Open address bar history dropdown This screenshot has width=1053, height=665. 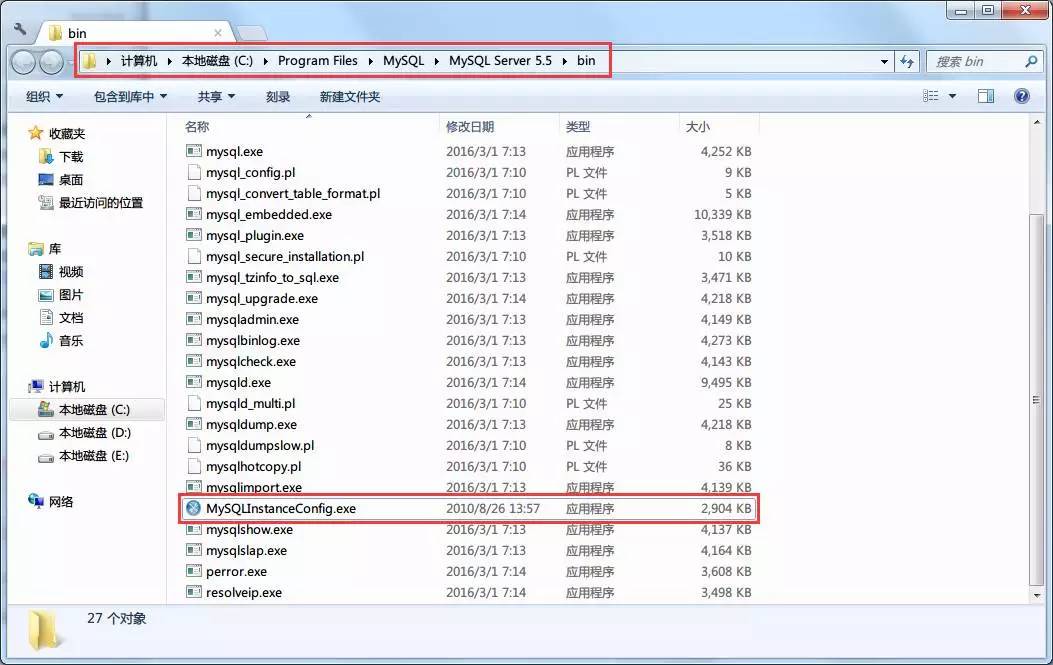point(884,61)
